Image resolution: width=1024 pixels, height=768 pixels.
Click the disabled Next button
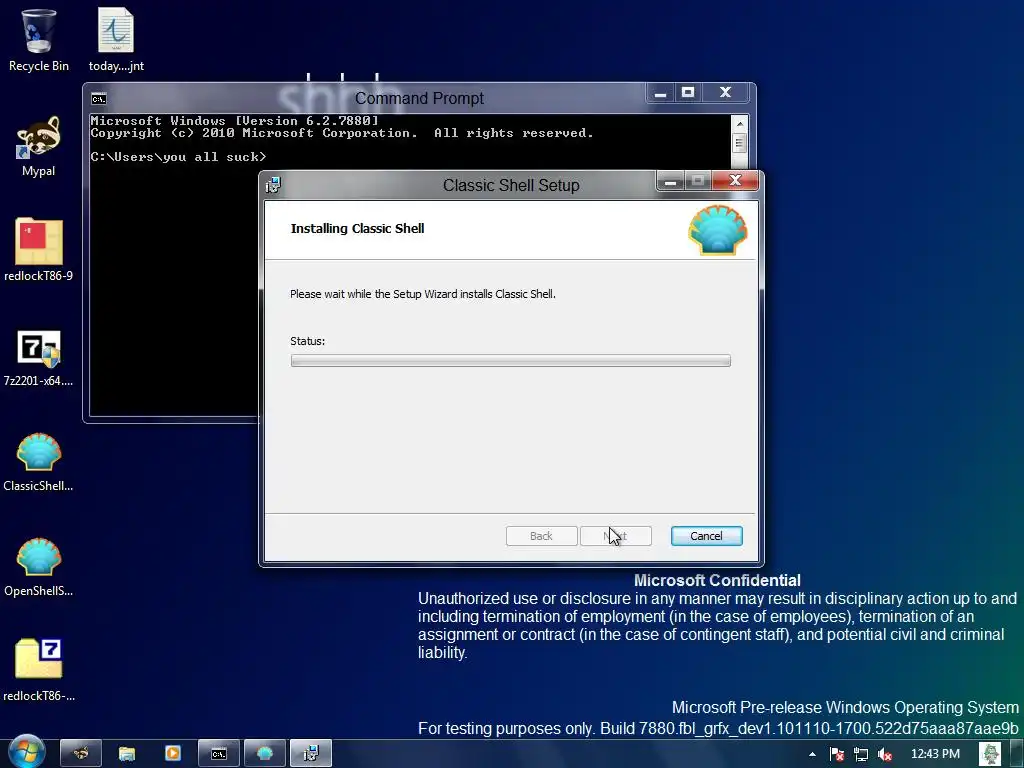616,536
